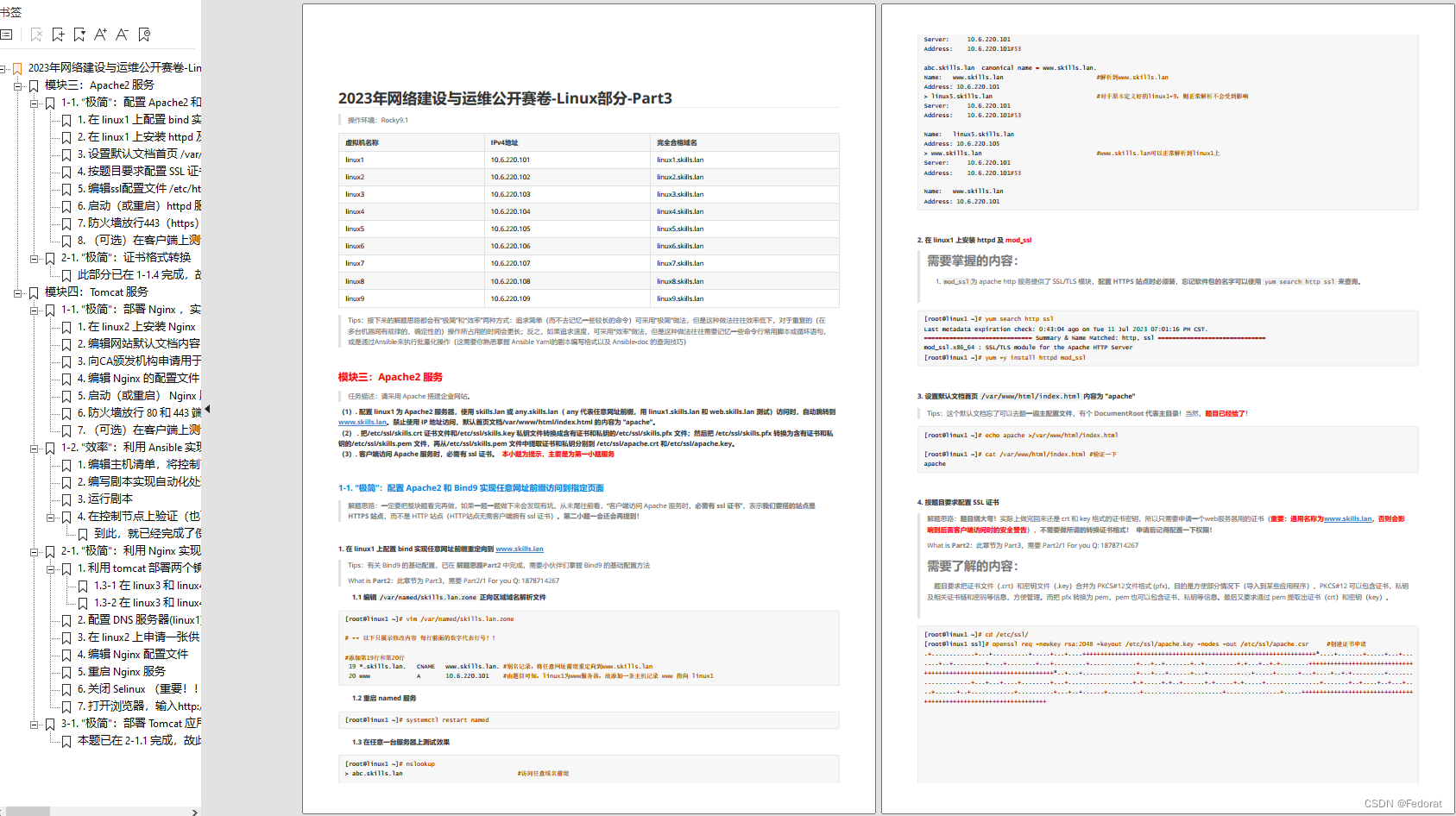Image resolution: width=1456 pixels, height=816 pixels.
Task: Collapse the 模块三：Apache2 服务 node
Action: pyautogui.click(x=18, y=87)
